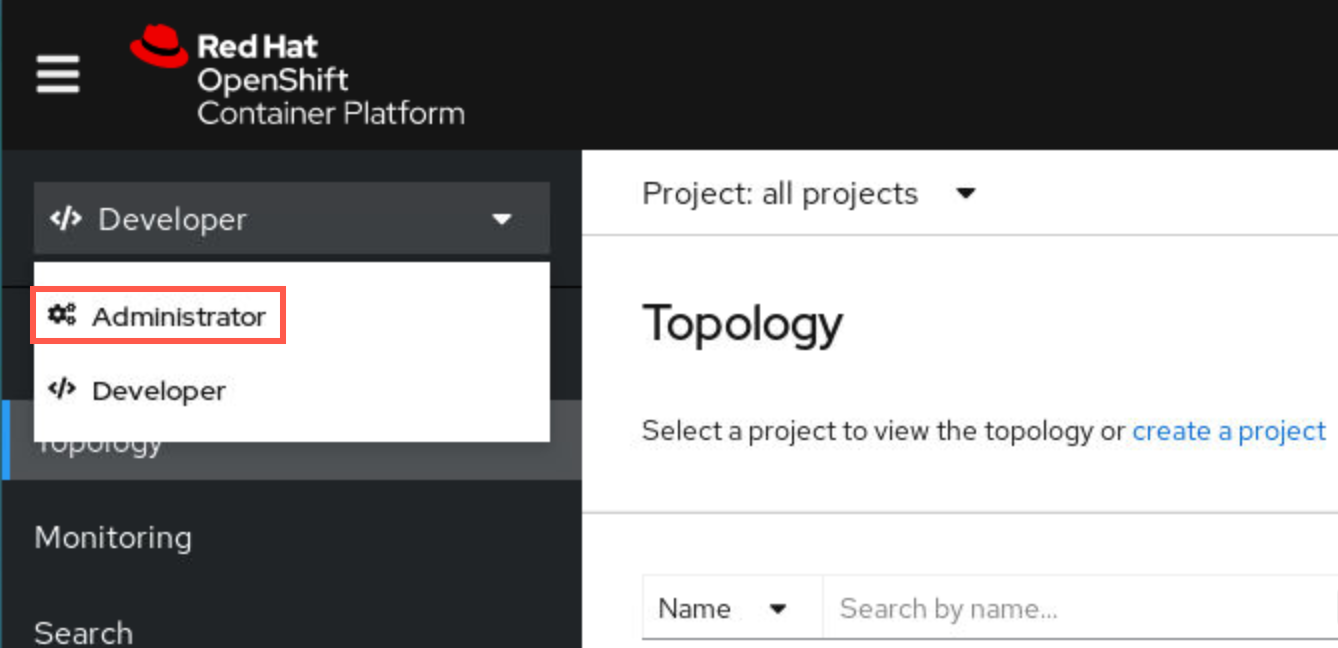This screenshot has height=648, width=1338.
Task: Click the Administrator gears icon
Action: pyautogui.click(x=62, y=315)
